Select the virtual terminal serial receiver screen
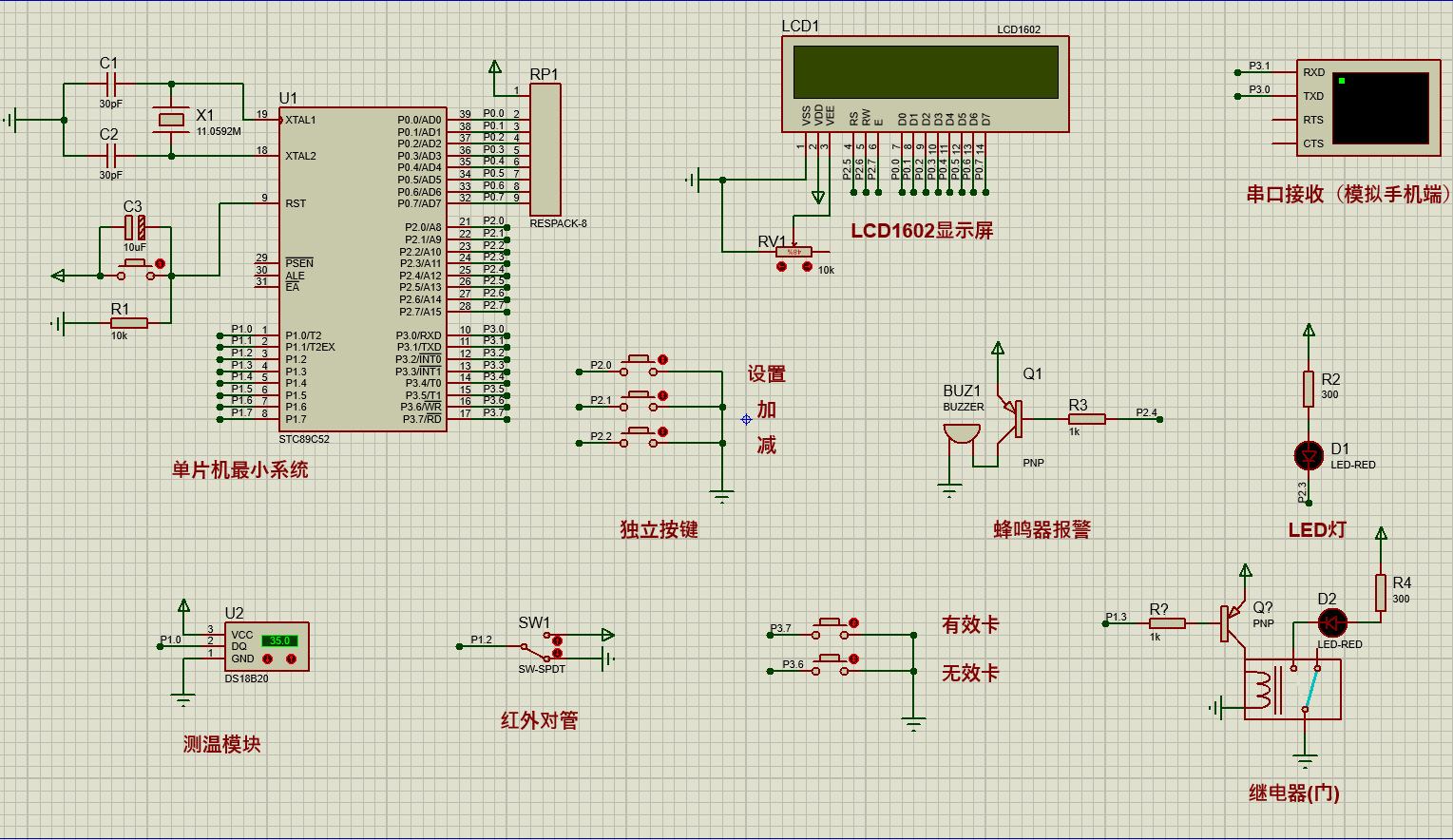 coord(1381,107)
